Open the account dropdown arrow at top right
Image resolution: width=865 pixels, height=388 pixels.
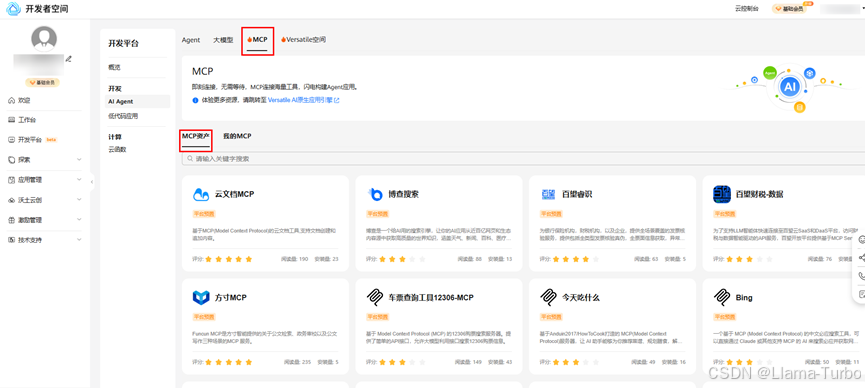click(x=863, y=8)
